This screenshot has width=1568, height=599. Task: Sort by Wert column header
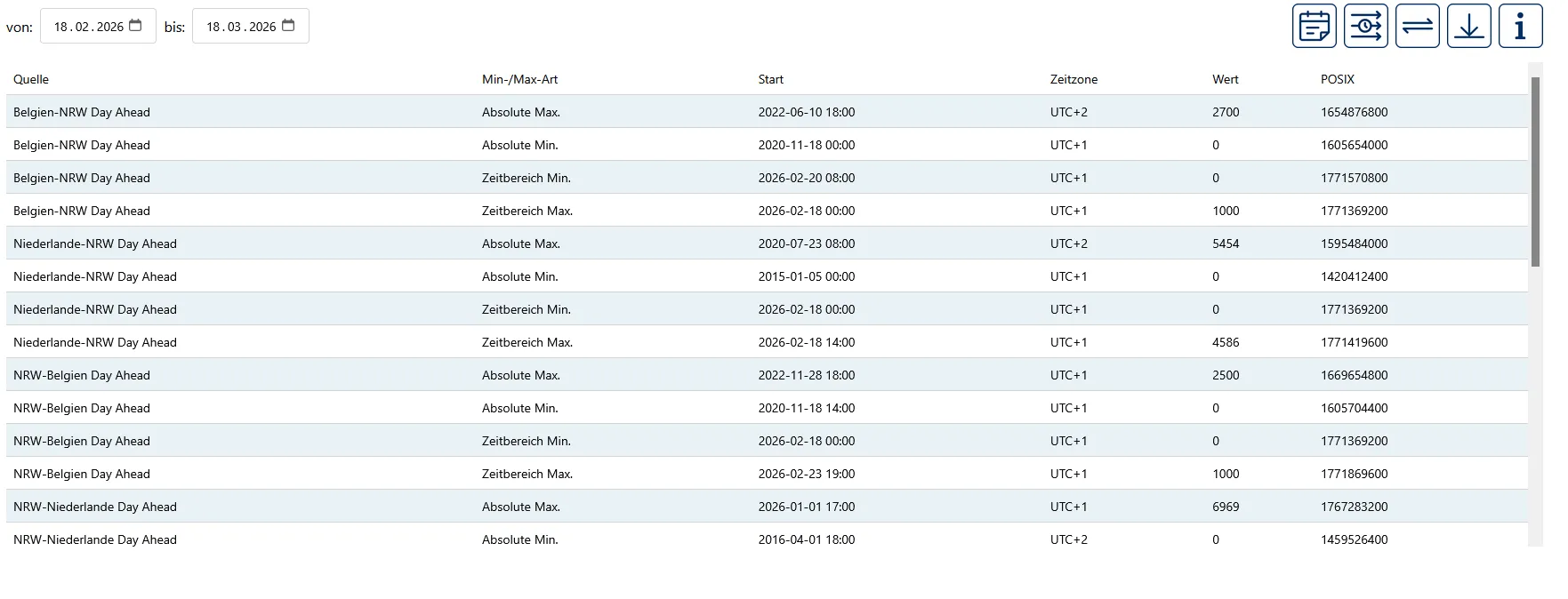[1225, 79]
